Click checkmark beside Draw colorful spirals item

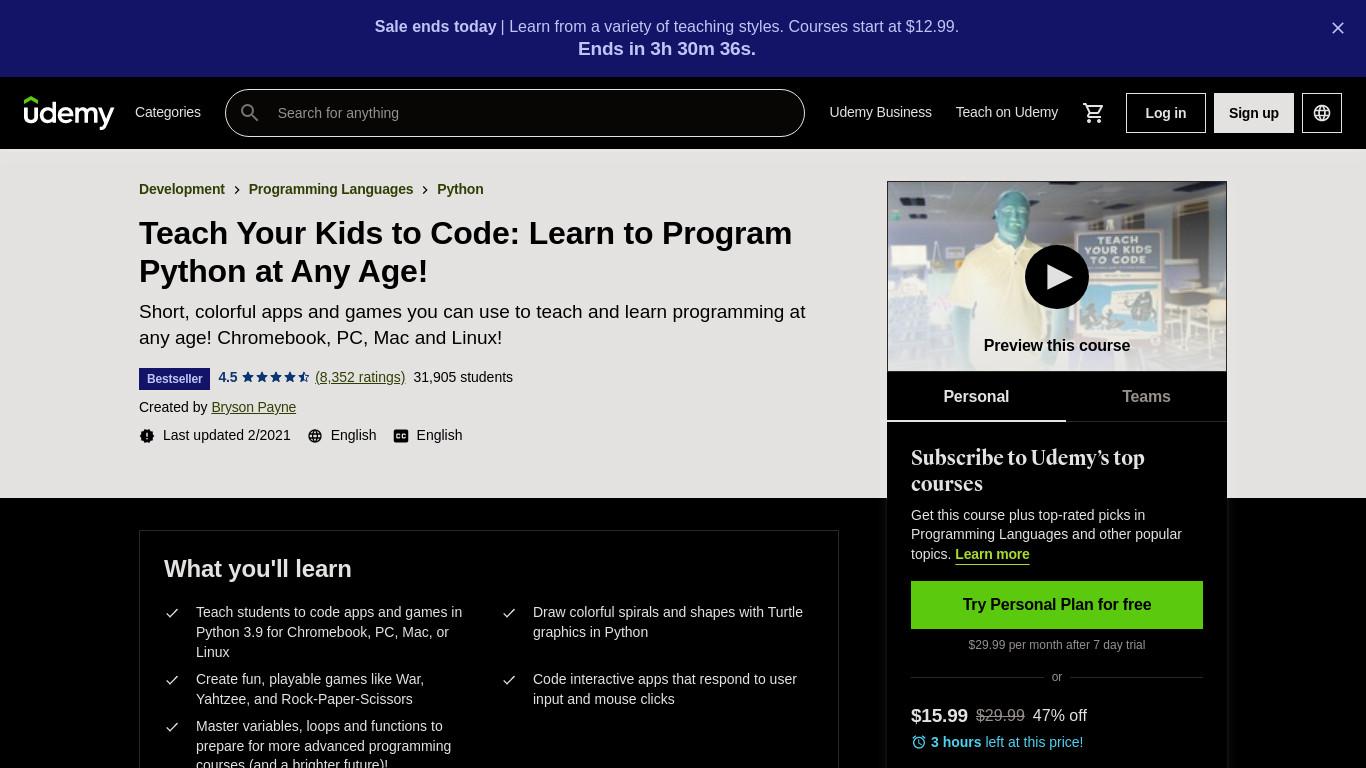pyautogui.click(x=509, y=613)
